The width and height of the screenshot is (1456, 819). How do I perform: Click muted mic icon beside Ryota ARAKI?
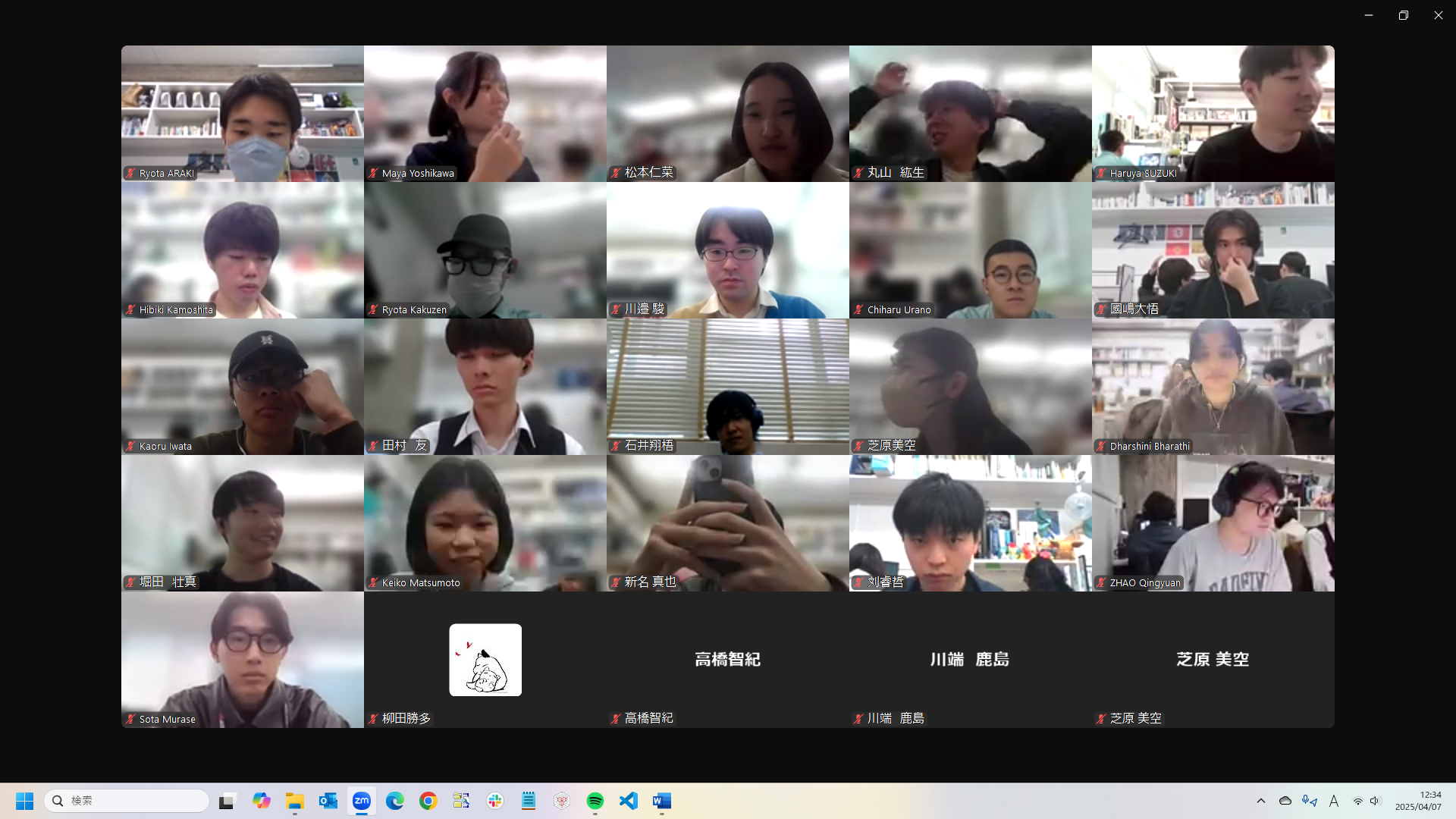[x=131, y=174]
